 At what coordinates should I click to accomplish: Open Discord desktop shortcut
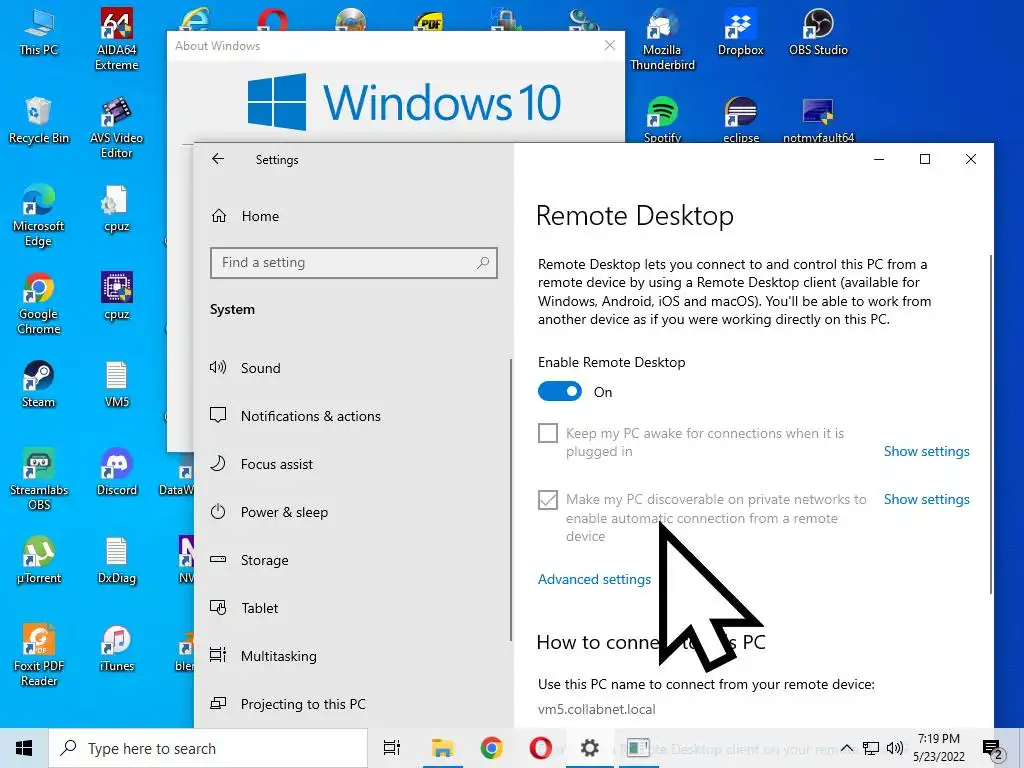pos(117,473)
